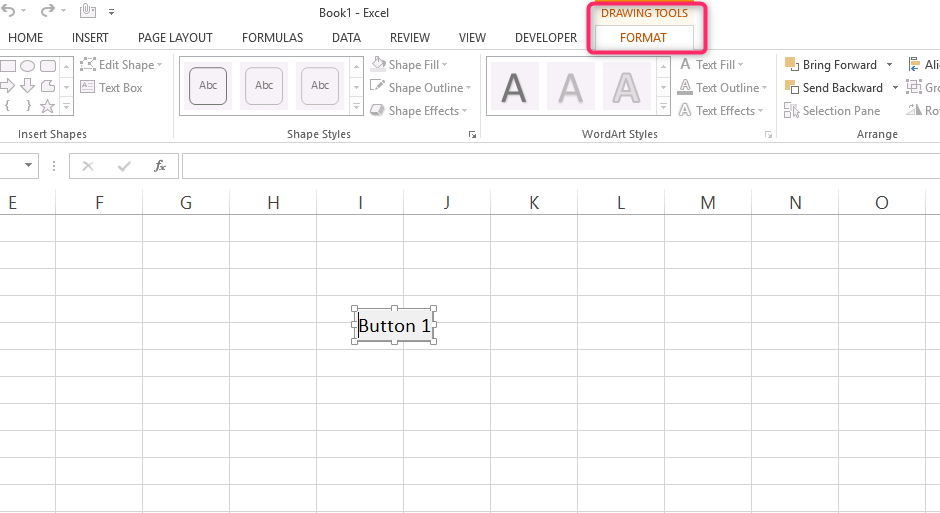Open the PAGE LAYOUT tab
The height and width of the screenshot is (513, 940).
[175, 38]
